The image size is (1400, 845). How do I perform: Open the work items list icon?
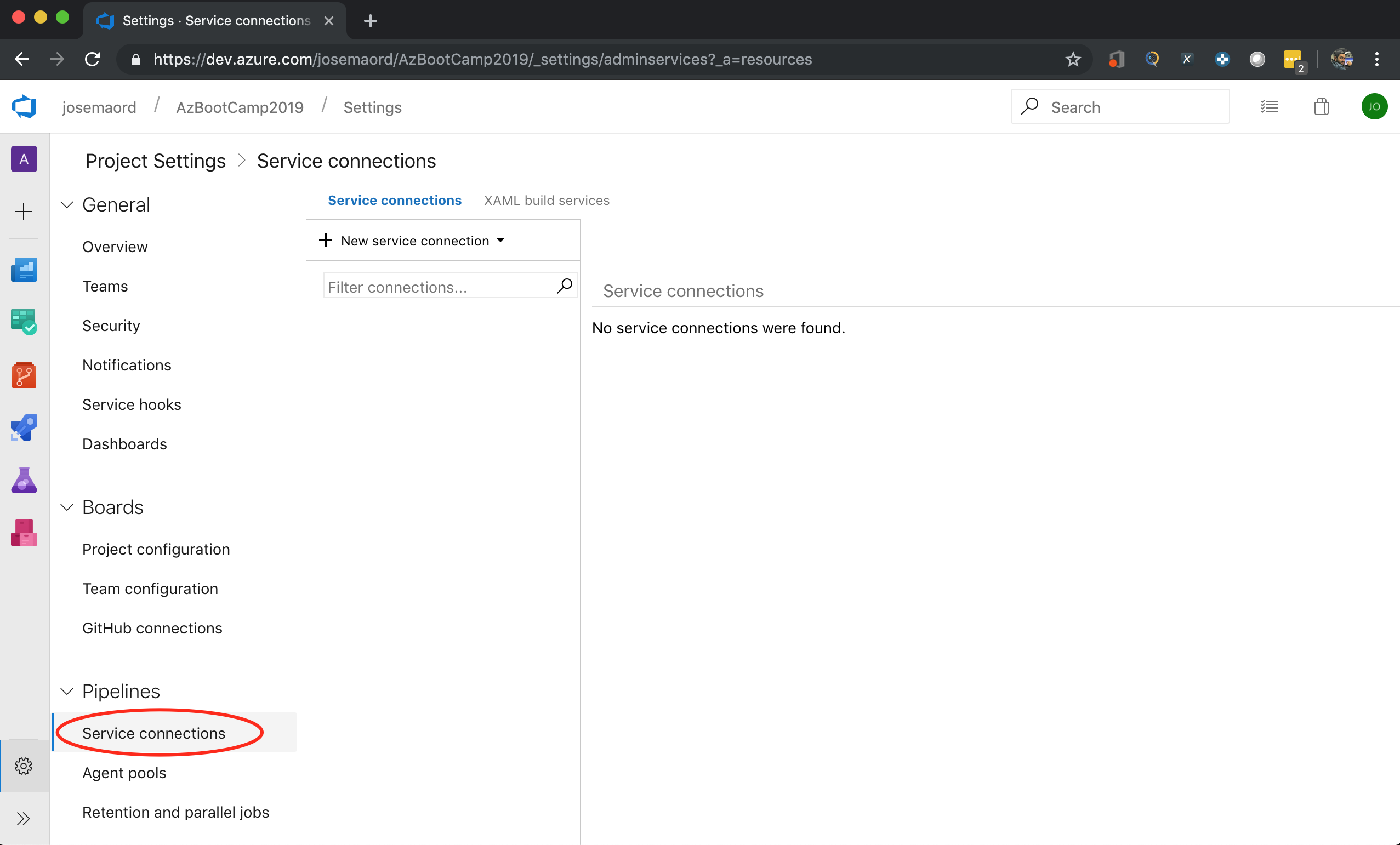point(1270,107)
